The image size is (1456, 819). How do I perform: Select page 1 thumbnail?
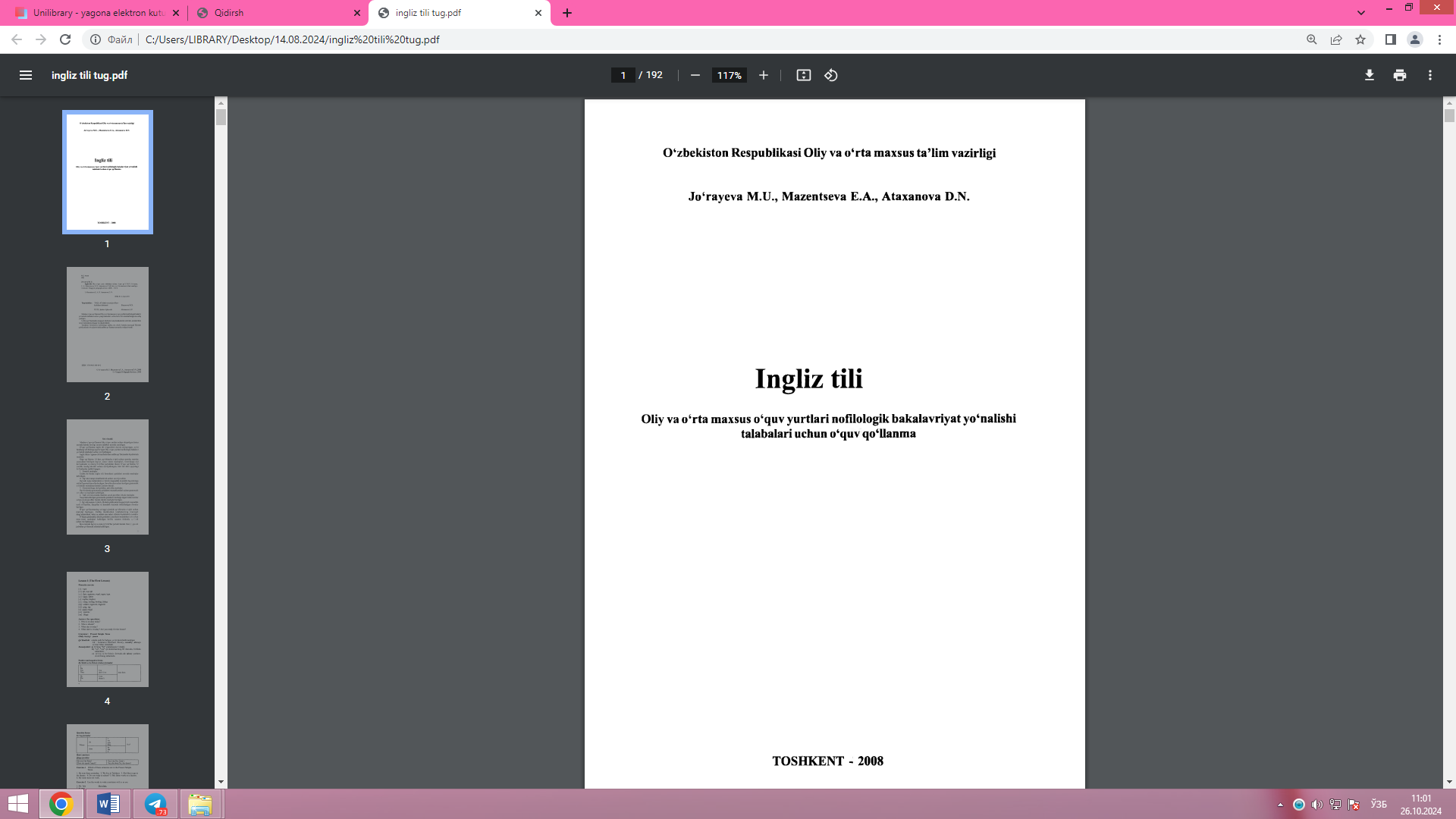tap(108, 172)
